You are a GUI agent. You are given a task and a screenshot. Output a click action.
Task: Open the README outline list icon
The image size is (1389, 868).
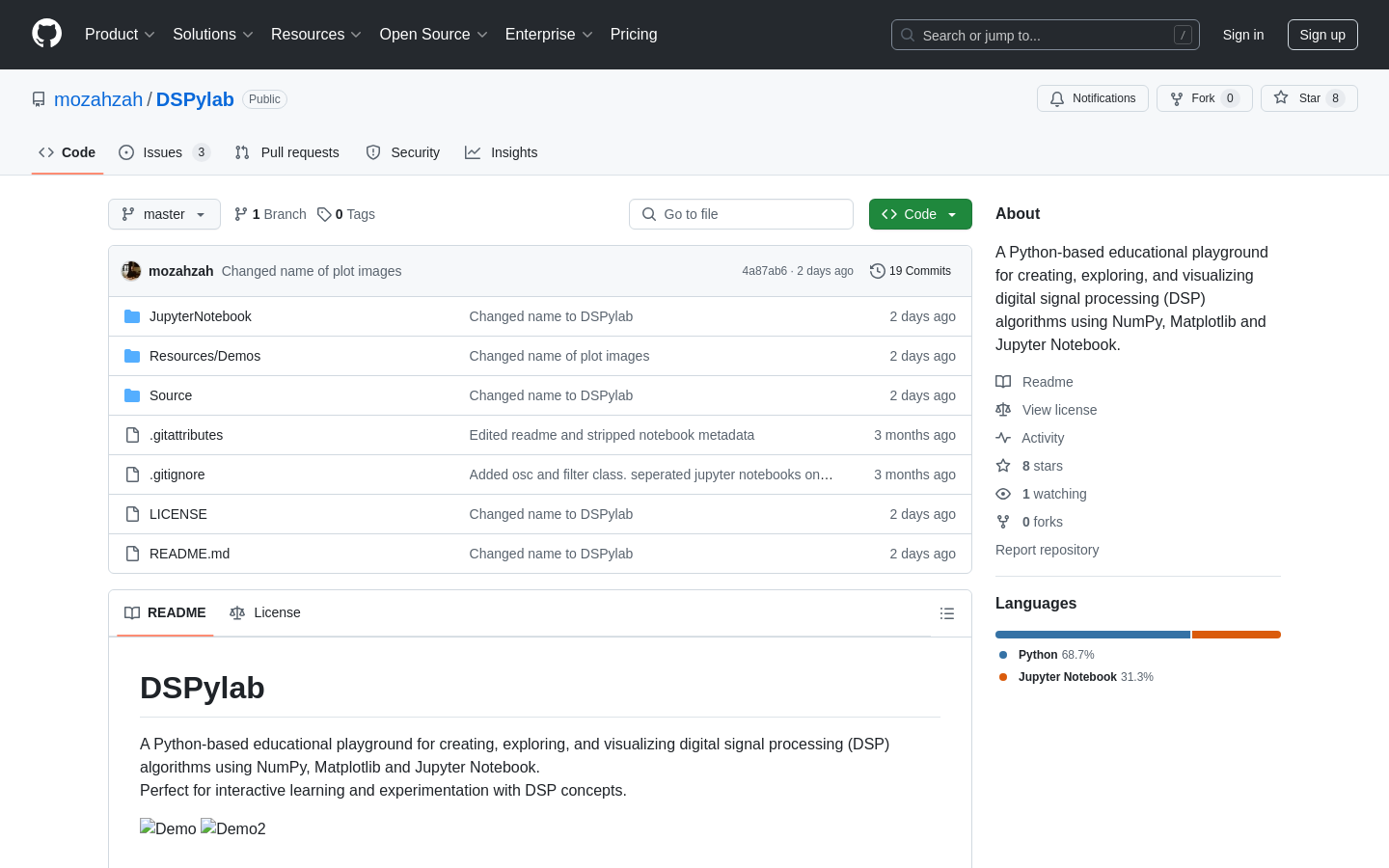947,613
